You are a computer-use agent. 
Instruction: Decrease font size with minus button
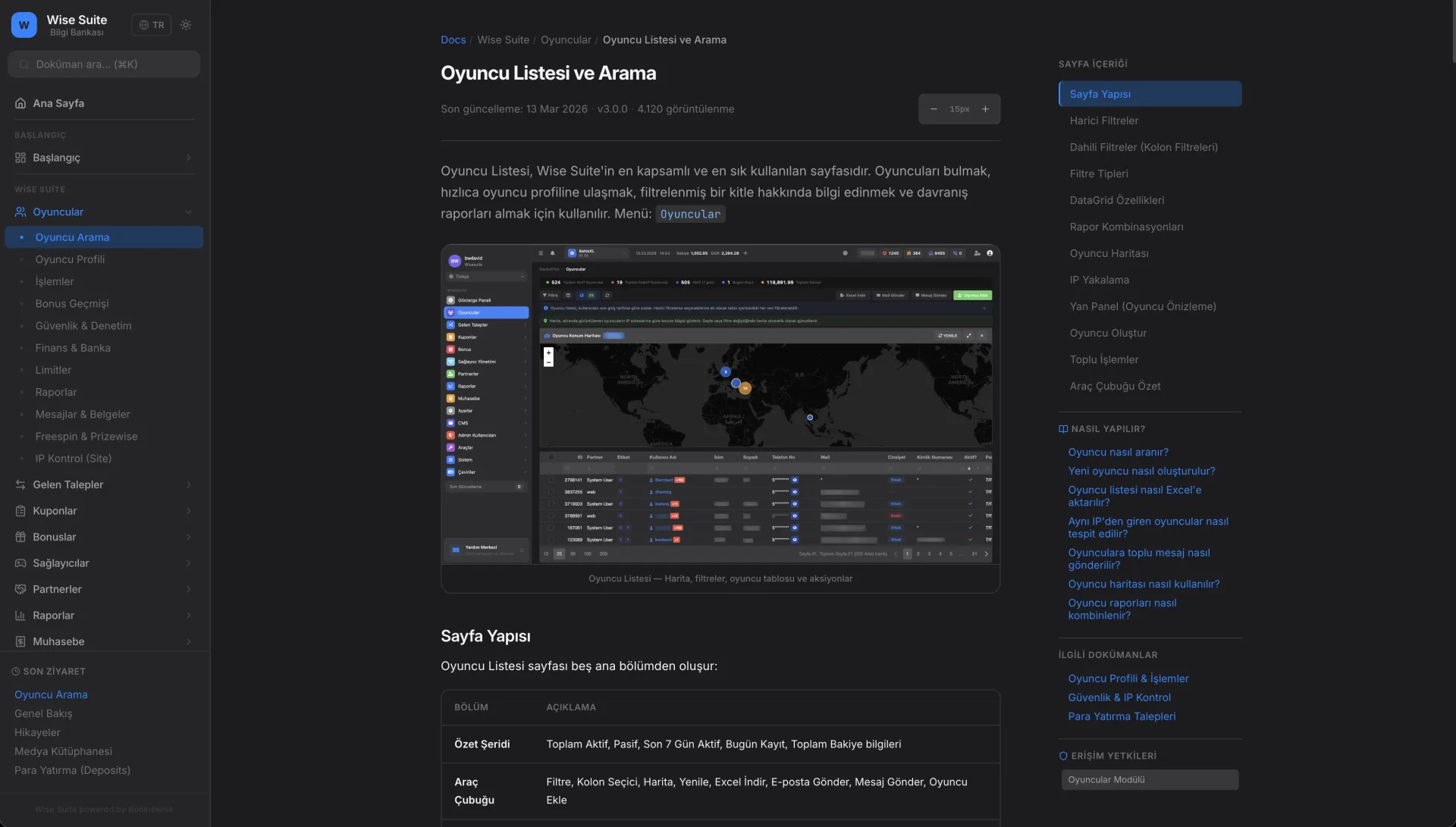(934, 109)
